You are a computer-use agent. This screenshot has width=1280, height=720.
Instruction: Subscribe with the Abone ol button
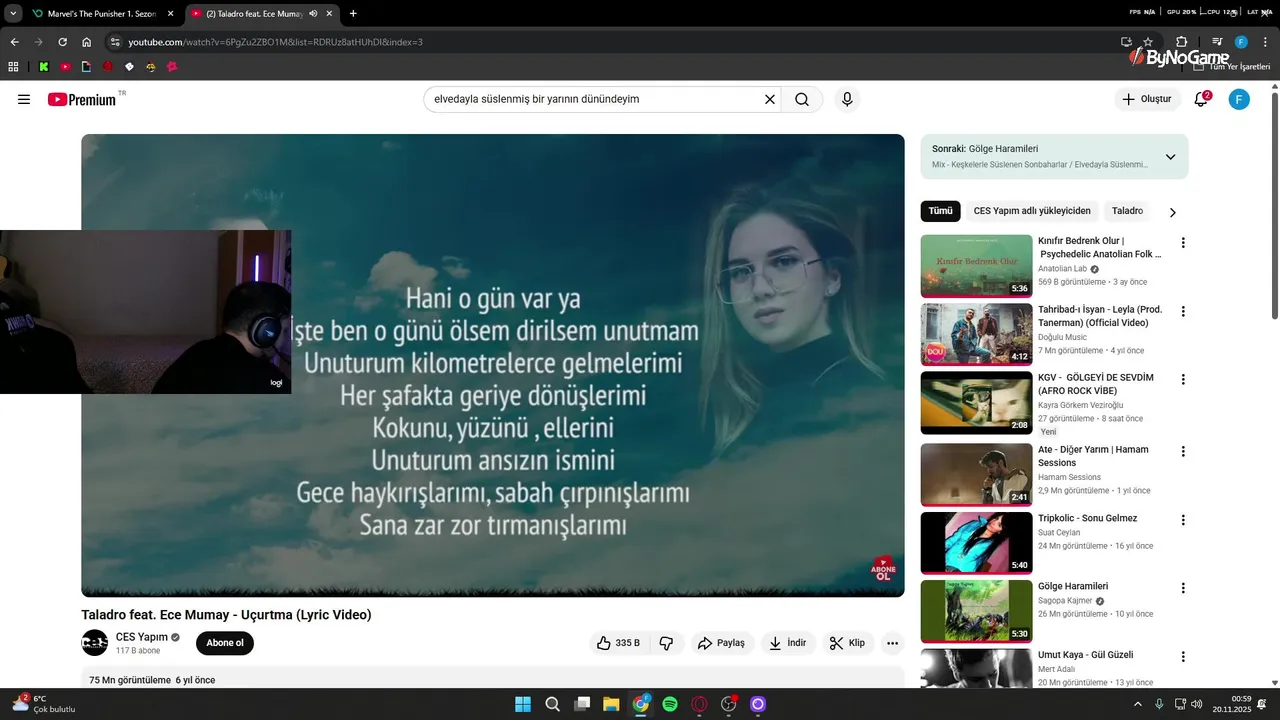225,643
